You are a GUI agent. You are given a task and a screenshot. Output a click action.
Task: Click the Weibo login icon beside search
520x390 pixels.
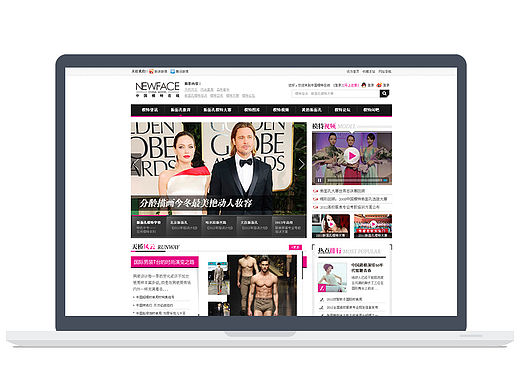tap(379, 85)
